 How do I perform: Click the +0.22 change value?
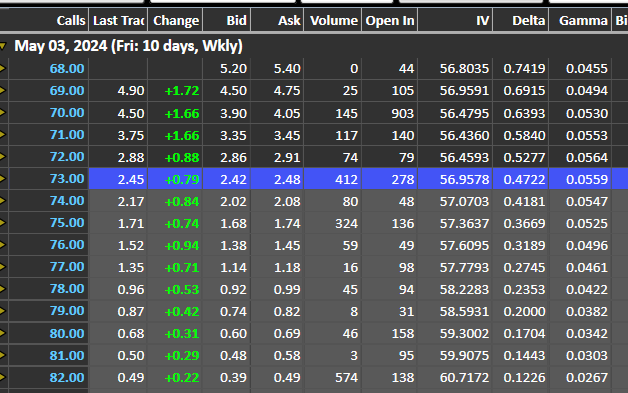click(x=182, y=378)
